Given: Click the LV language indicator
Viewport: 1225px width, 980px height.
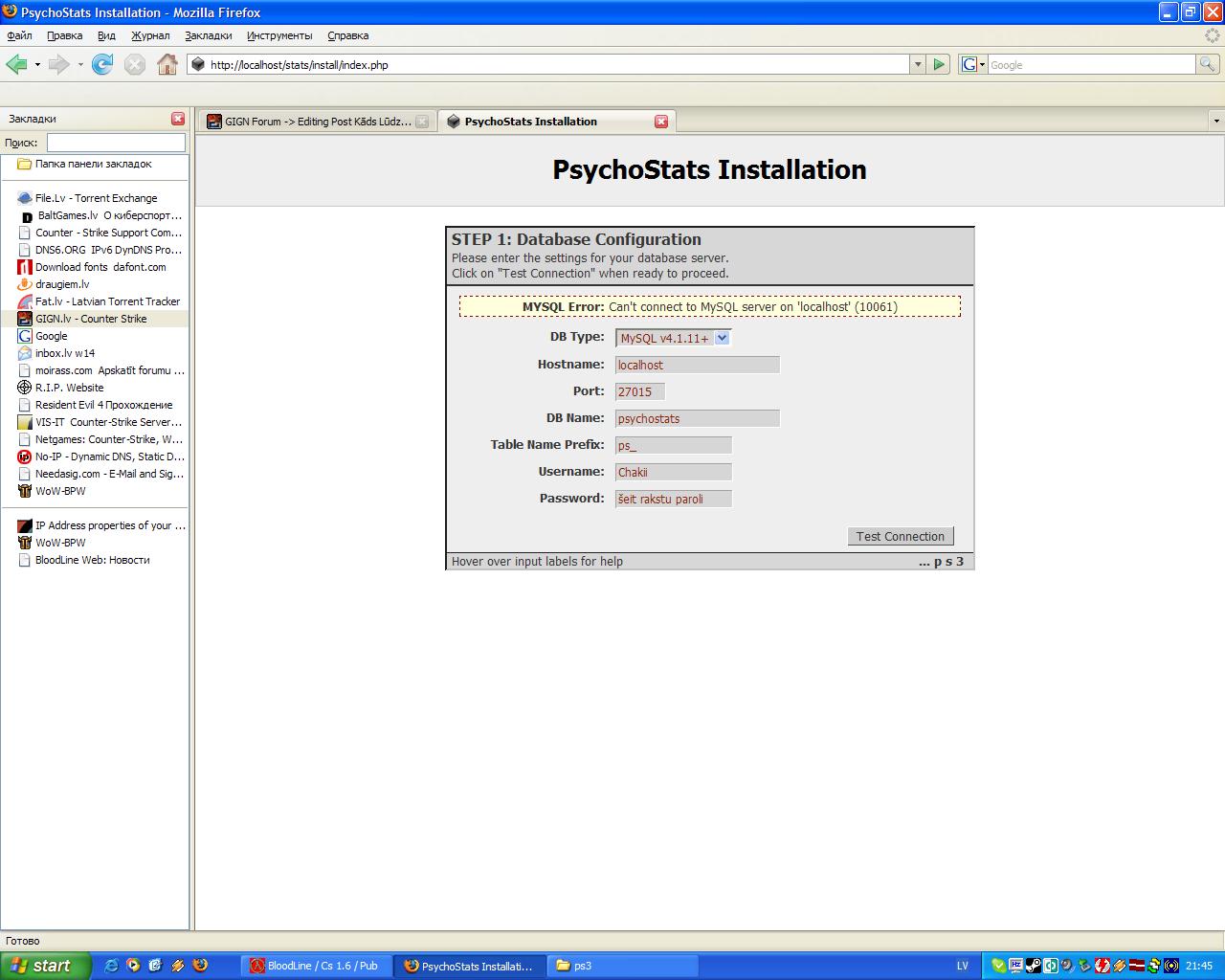Looking at the screenshot, I should tap(962, 966).
